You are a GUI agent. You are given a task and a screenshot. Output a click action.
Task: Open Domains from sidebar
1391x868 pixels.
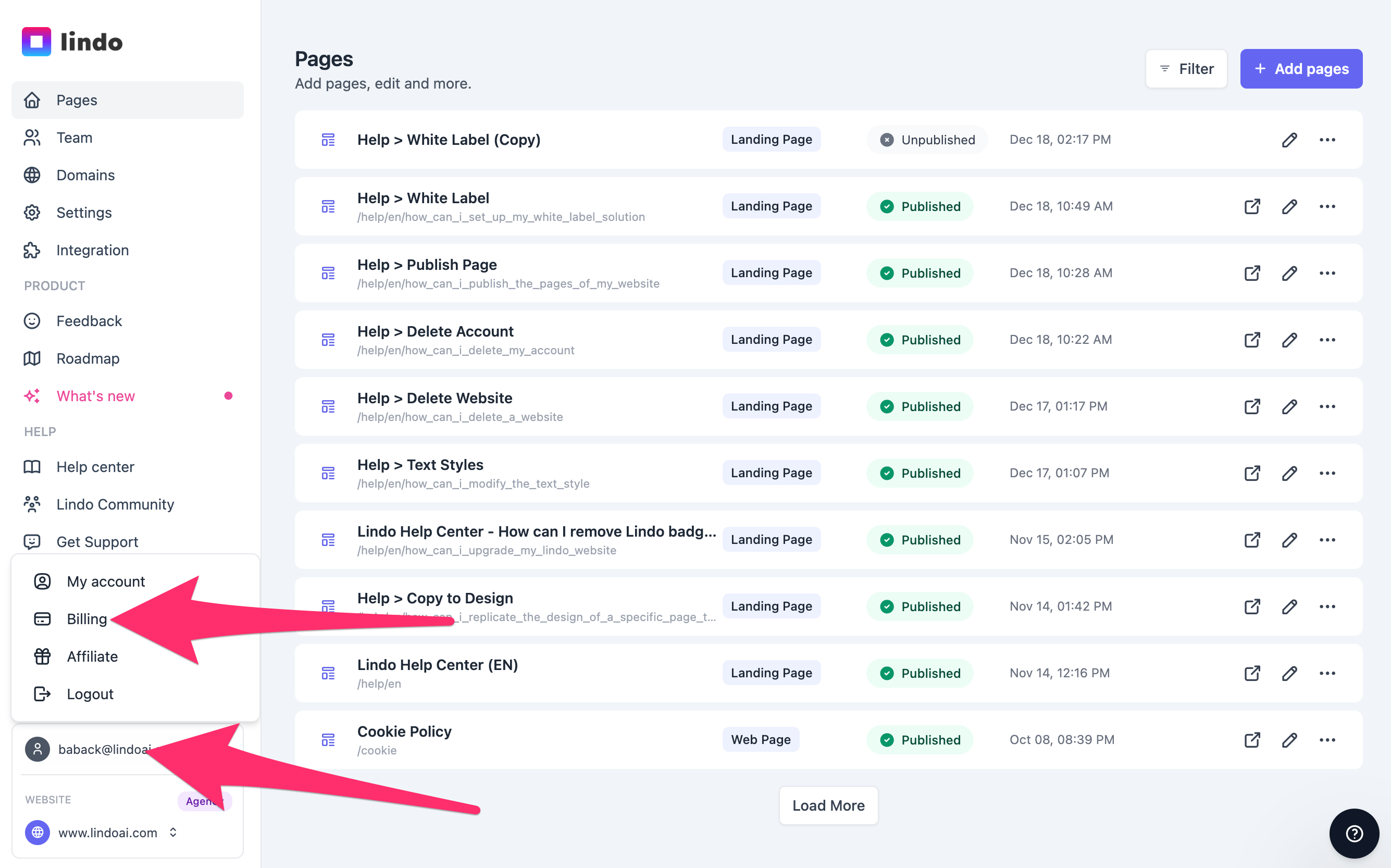[128, 175]
